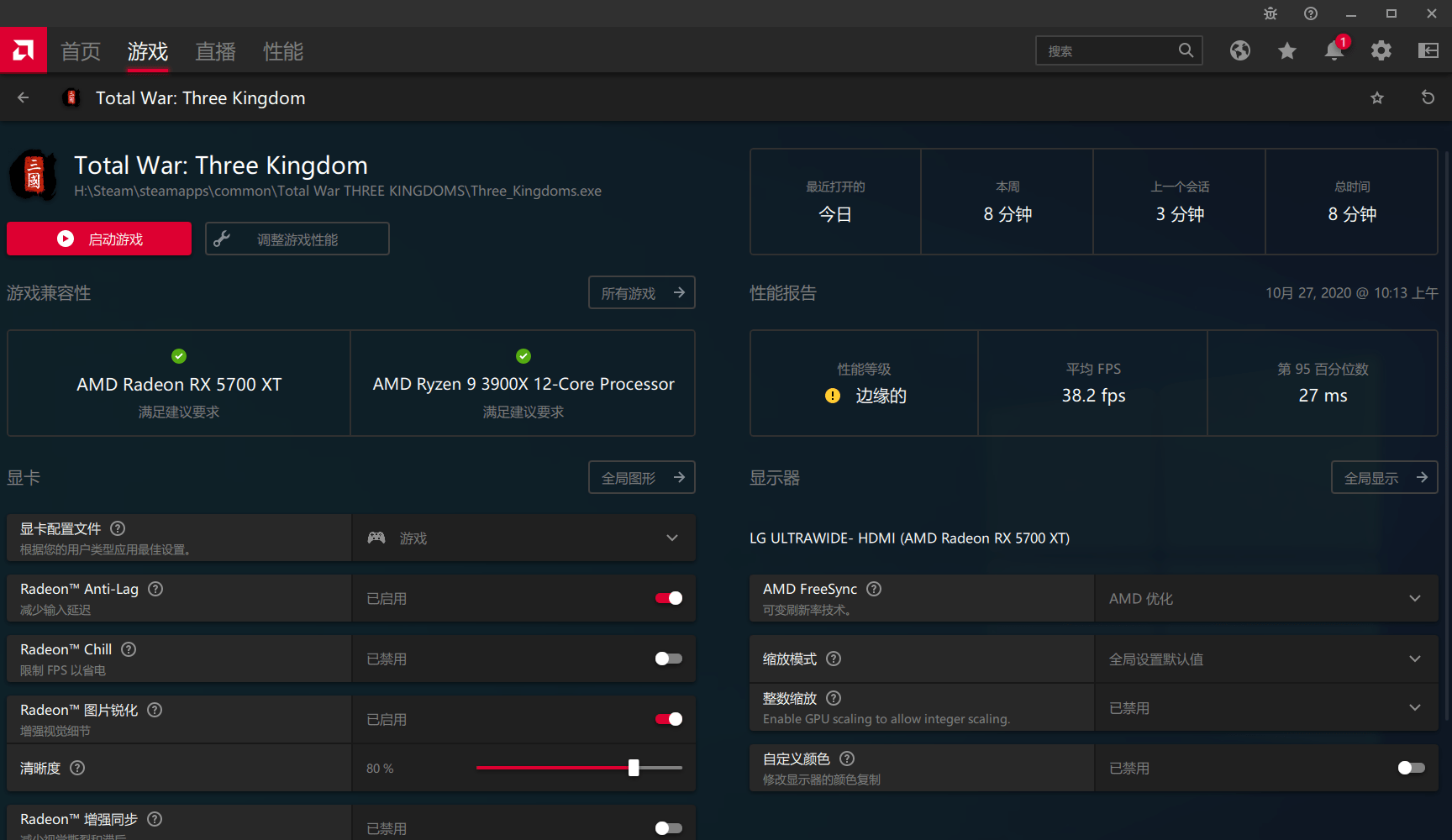1452x840 pixels.
Task: Open 整数缩放 已禁用 dropdown
Action: 1266,708
